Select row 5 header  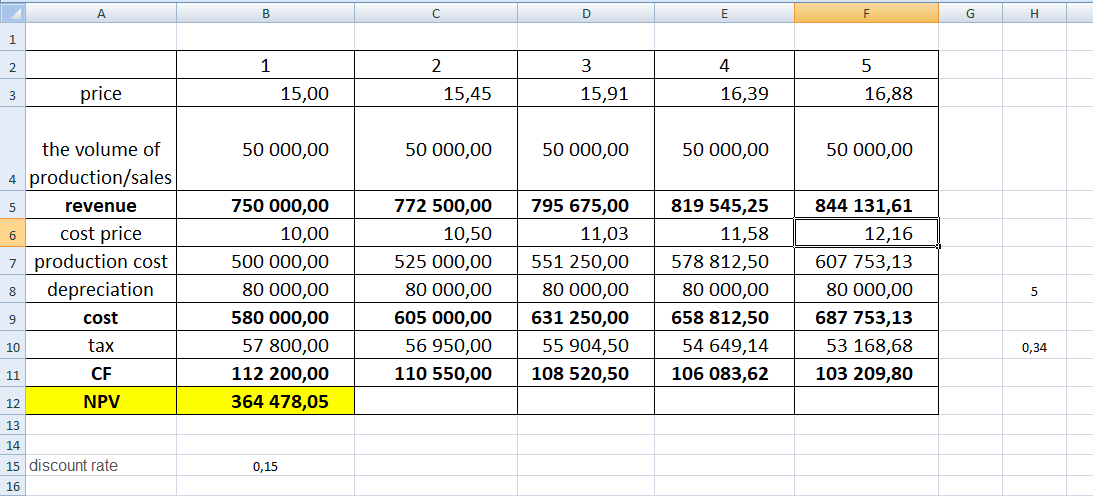point(12,206)
